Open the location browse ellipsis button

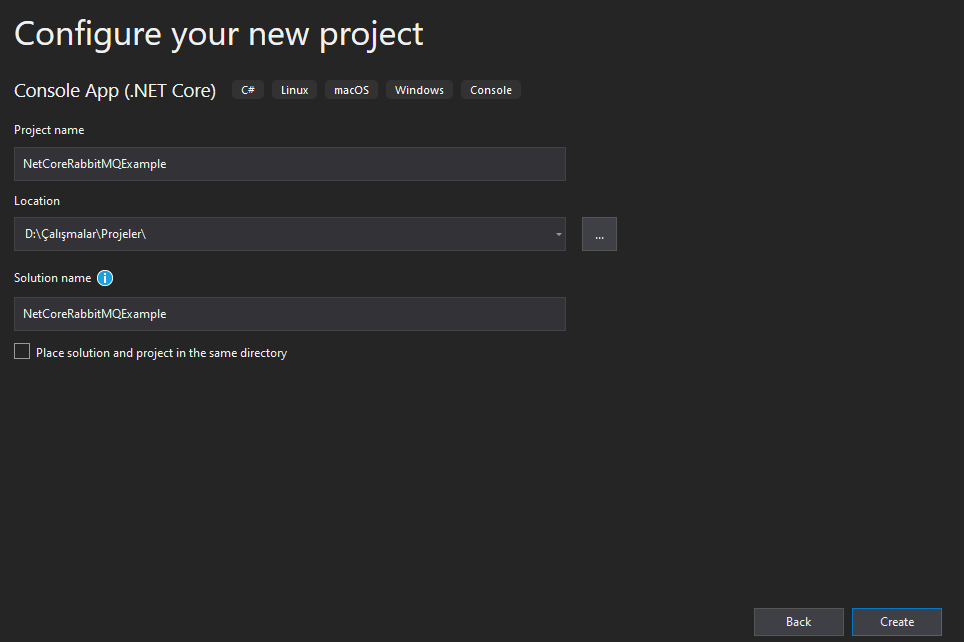599,234
